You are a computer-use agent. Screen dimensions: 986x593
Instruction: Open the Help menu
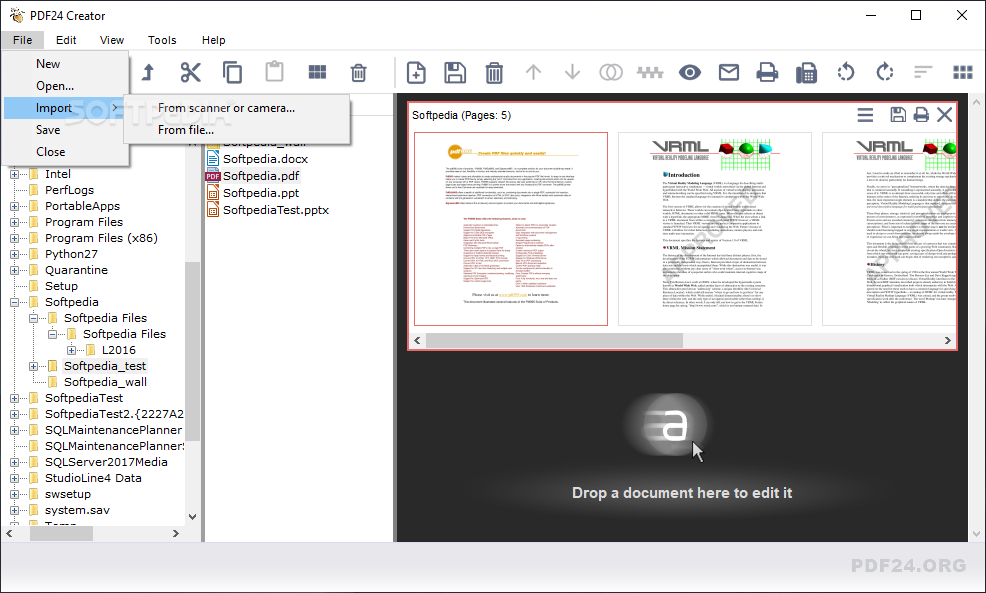tap(214, 40)
